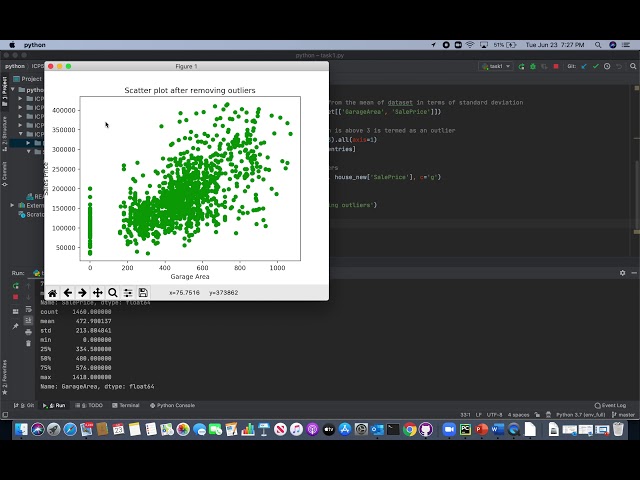Open the task1 run configuration dropdown
This screenshot has width=640, height=480.
coord(496,66)
